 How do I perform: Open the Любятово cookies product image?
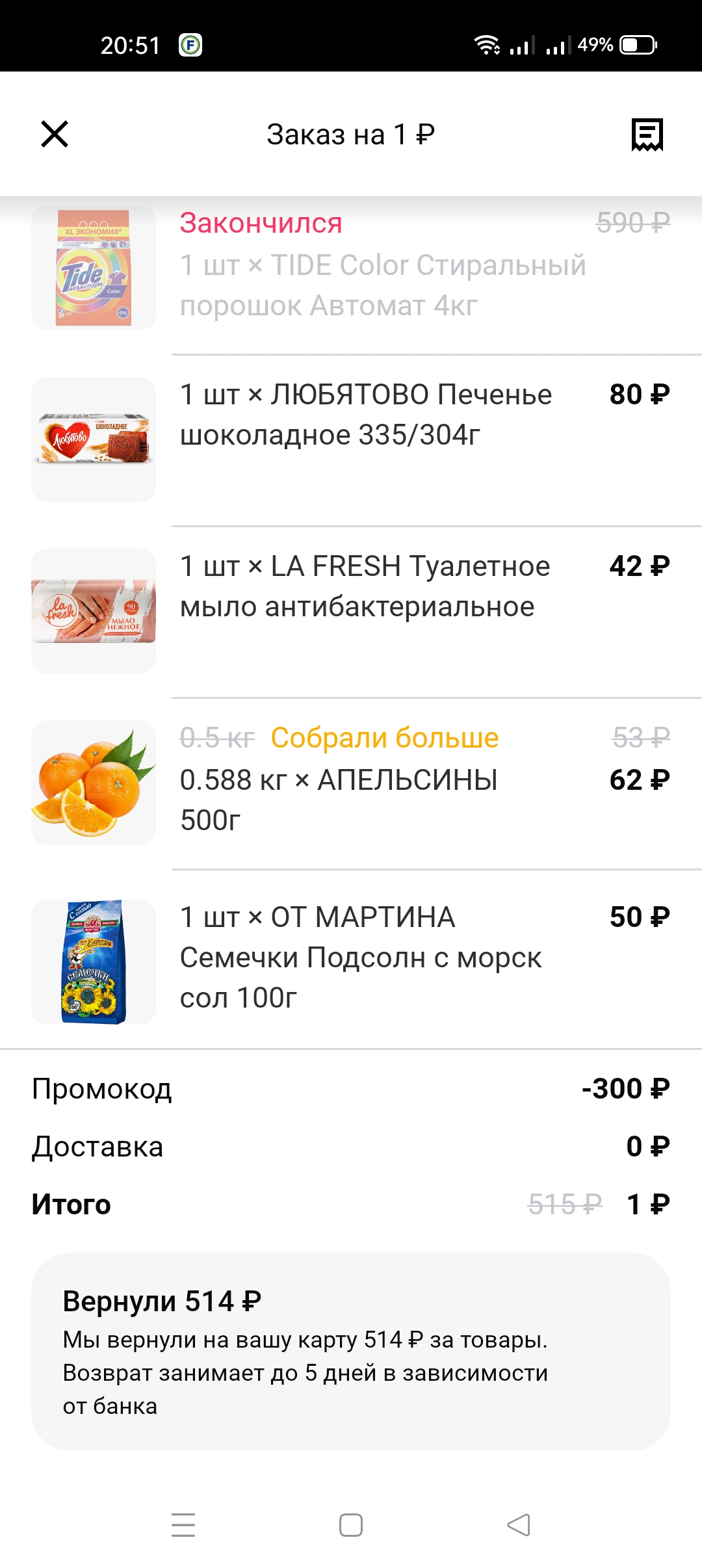pos(94,439)
